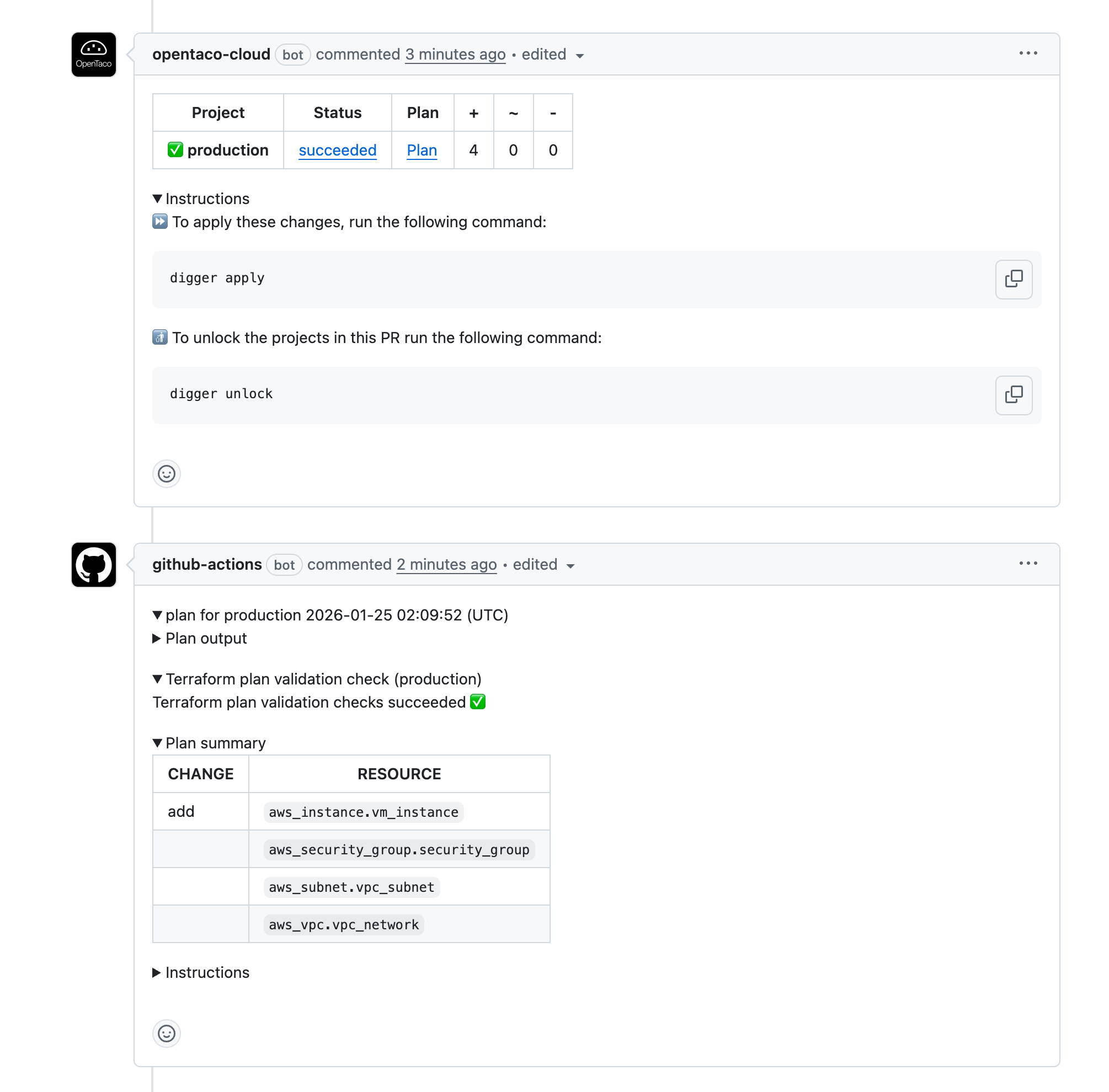This screenshot has width=1109, height=1092.
Task: Open the succeeded status link
Action: [x=337, y=150]
